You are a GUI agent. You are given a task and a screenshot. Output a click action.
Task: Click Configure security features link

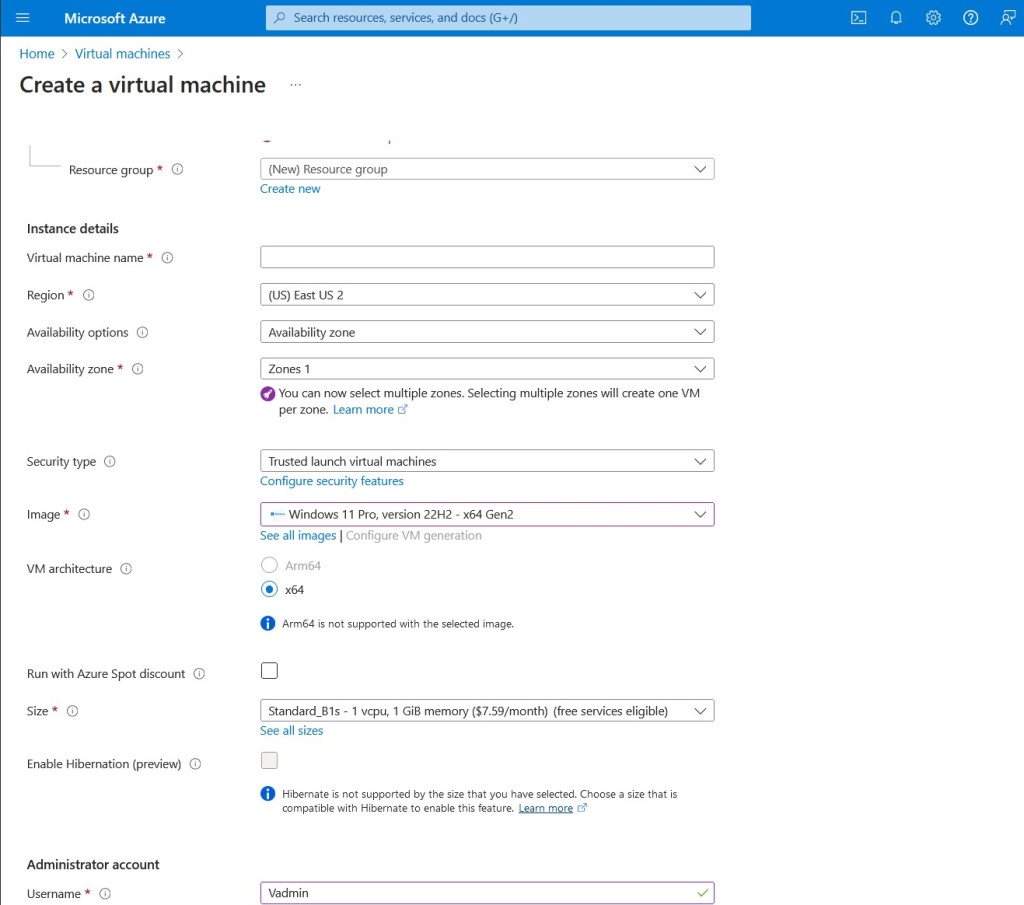[332, 481]
